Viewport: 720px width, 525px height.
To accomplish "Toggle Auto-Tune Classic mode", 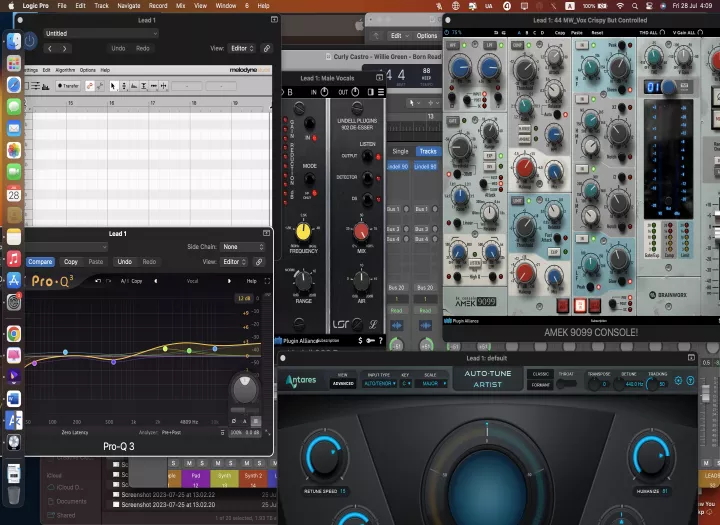I will point(540,374).
